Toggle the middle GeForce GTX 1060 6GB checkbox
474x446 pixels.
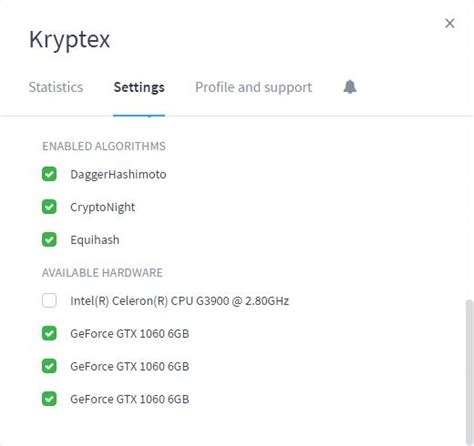49,366
